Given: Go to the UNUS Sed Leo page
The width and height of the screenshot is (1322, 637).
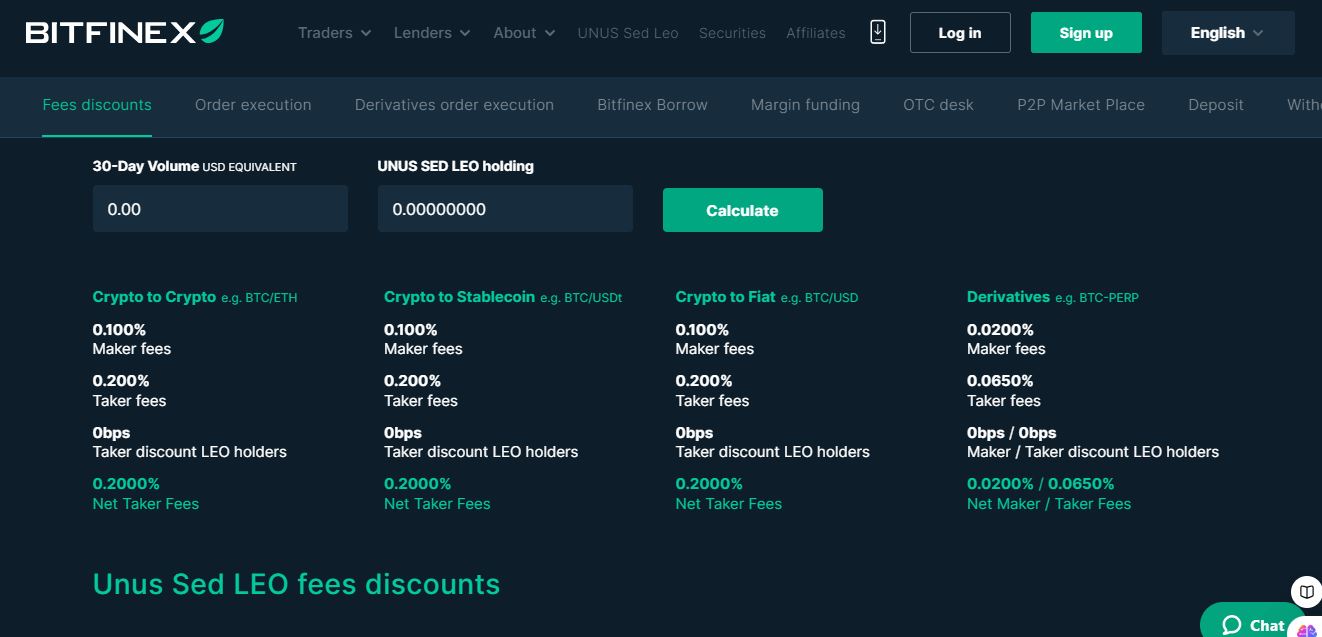Looking at the screenshot, I should (628, 33).
